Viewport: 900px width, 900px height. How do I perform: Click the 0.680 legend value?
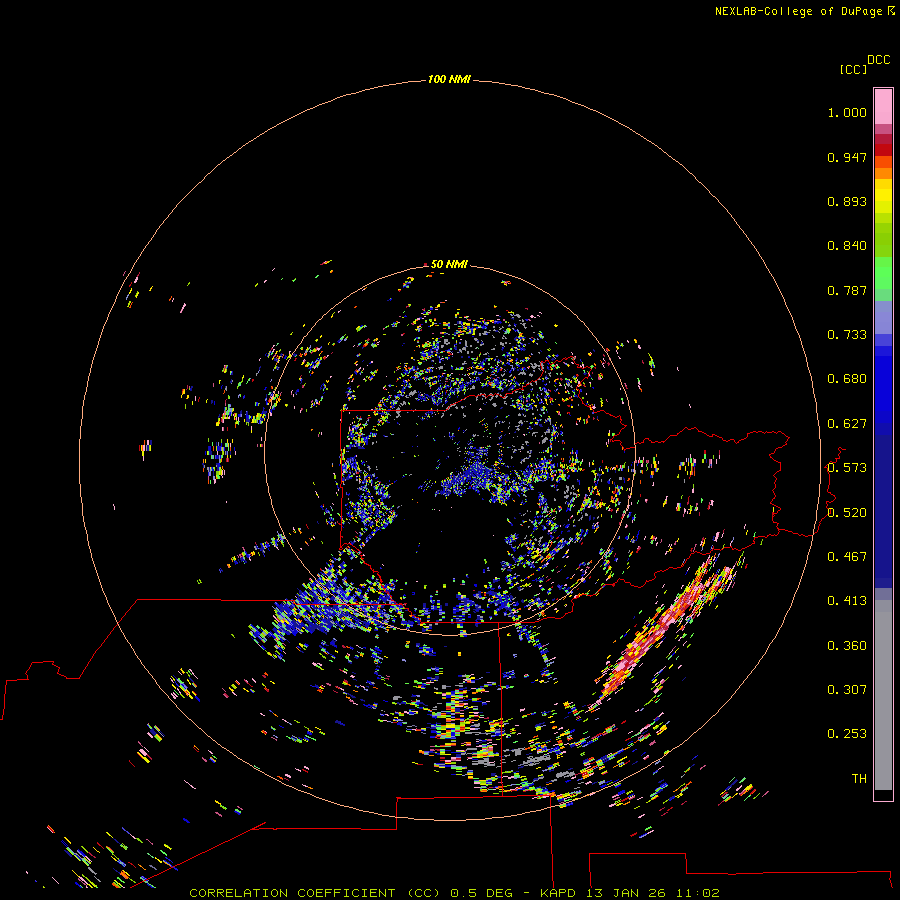847,379
